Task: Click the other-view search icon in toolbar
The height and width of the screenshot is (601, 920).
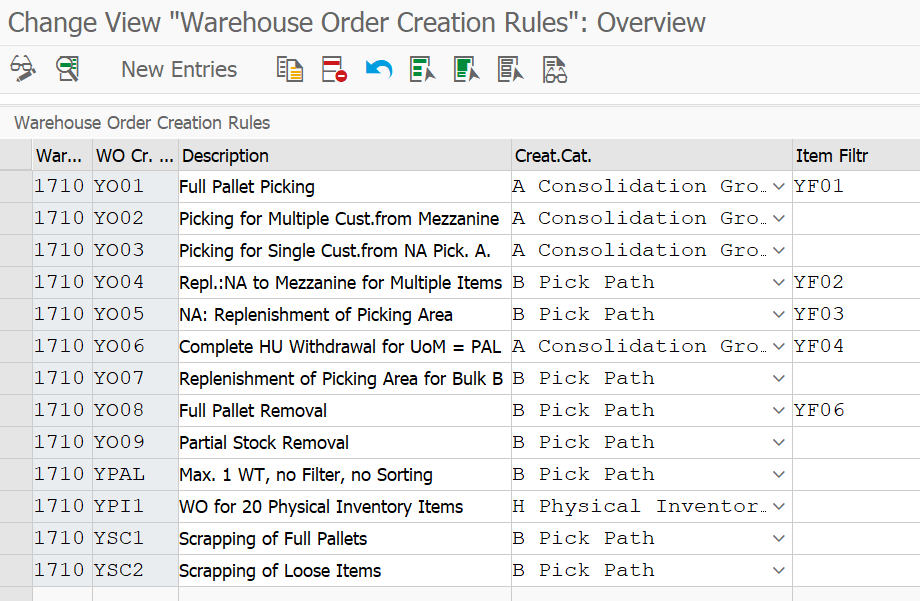Action: (67, 69)
